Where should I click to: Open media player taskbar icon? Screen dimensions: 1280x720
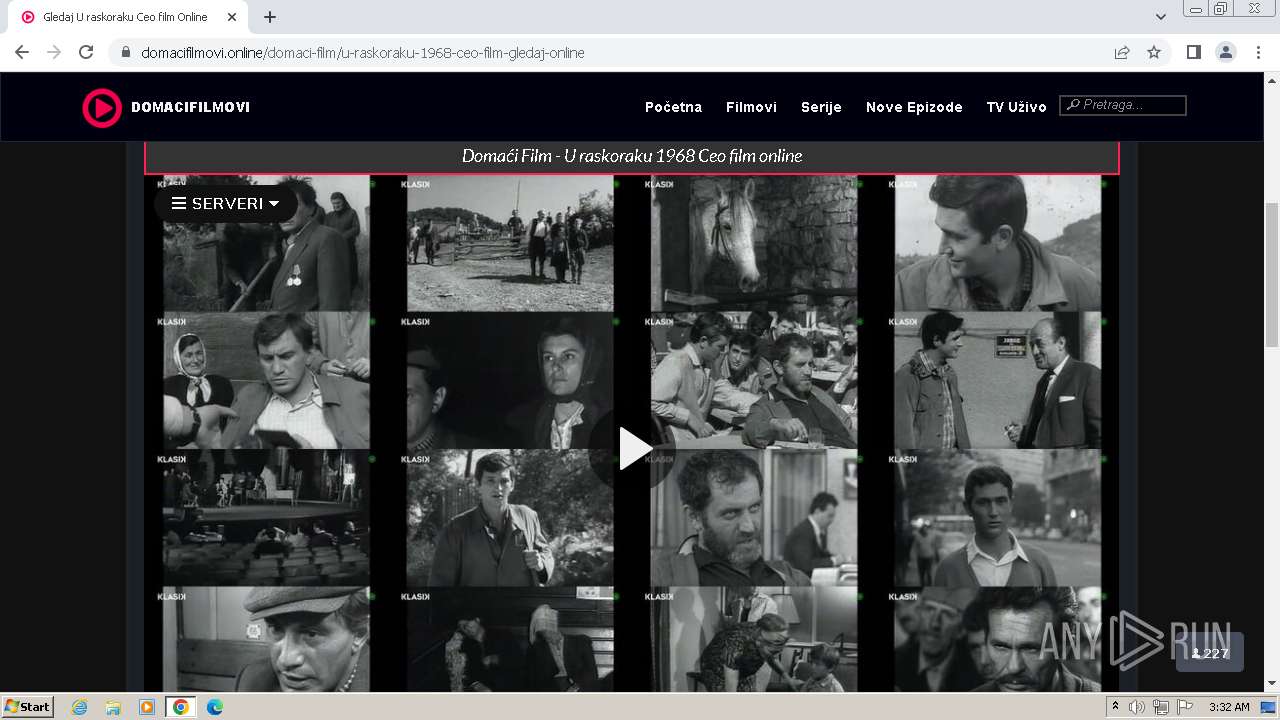pos(147,707)
